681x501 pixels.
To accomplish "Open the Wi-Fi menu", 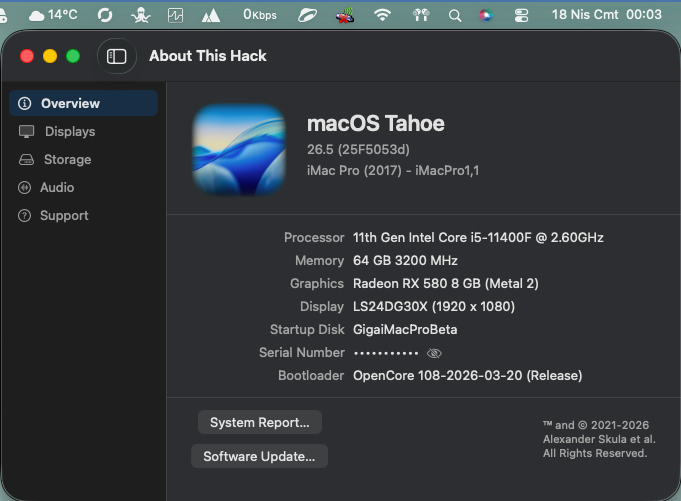I will pyautogui.click(x=383, y=16).
